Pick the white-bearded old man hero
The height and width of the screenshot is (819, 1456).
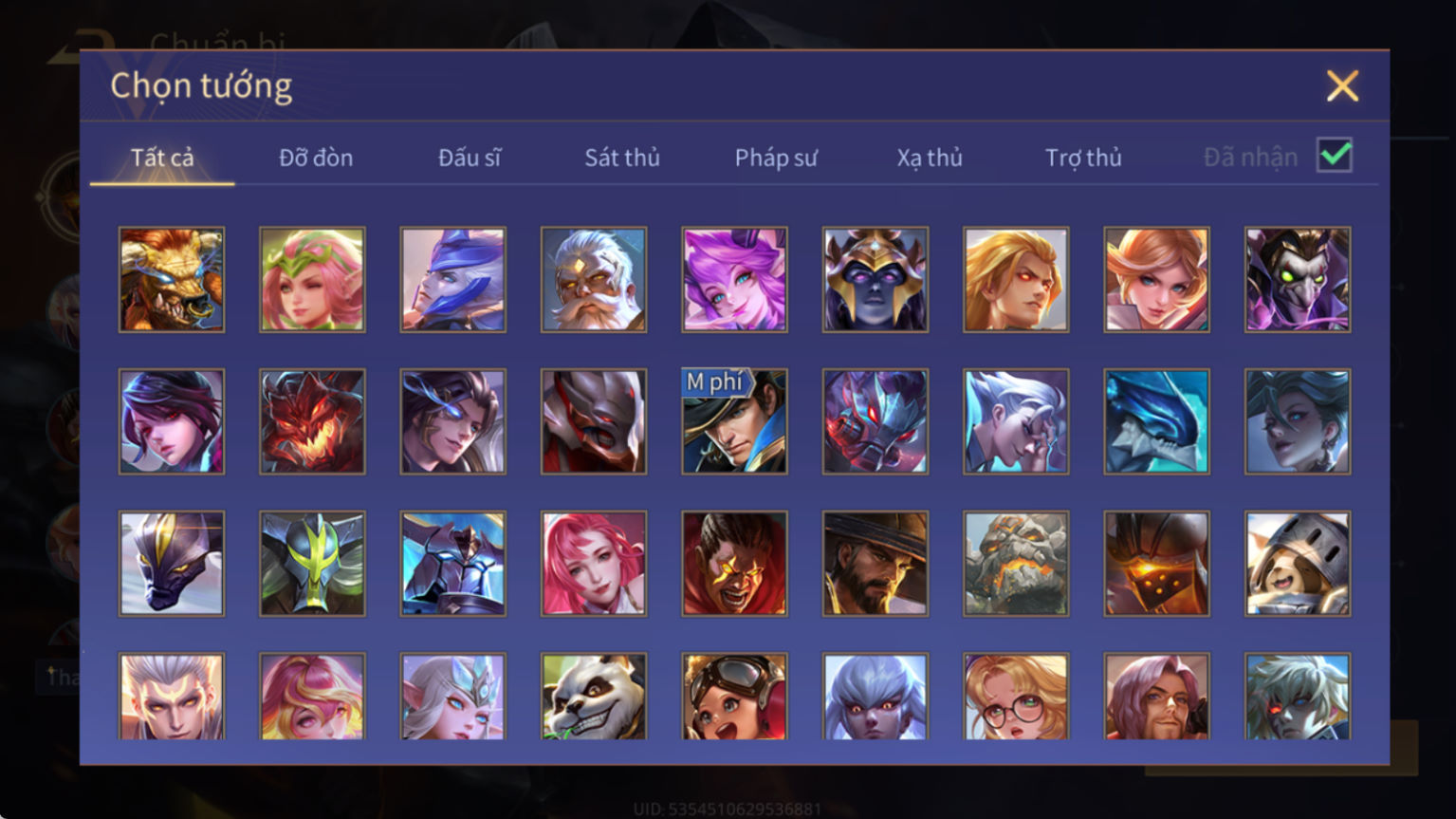[594, 279]
